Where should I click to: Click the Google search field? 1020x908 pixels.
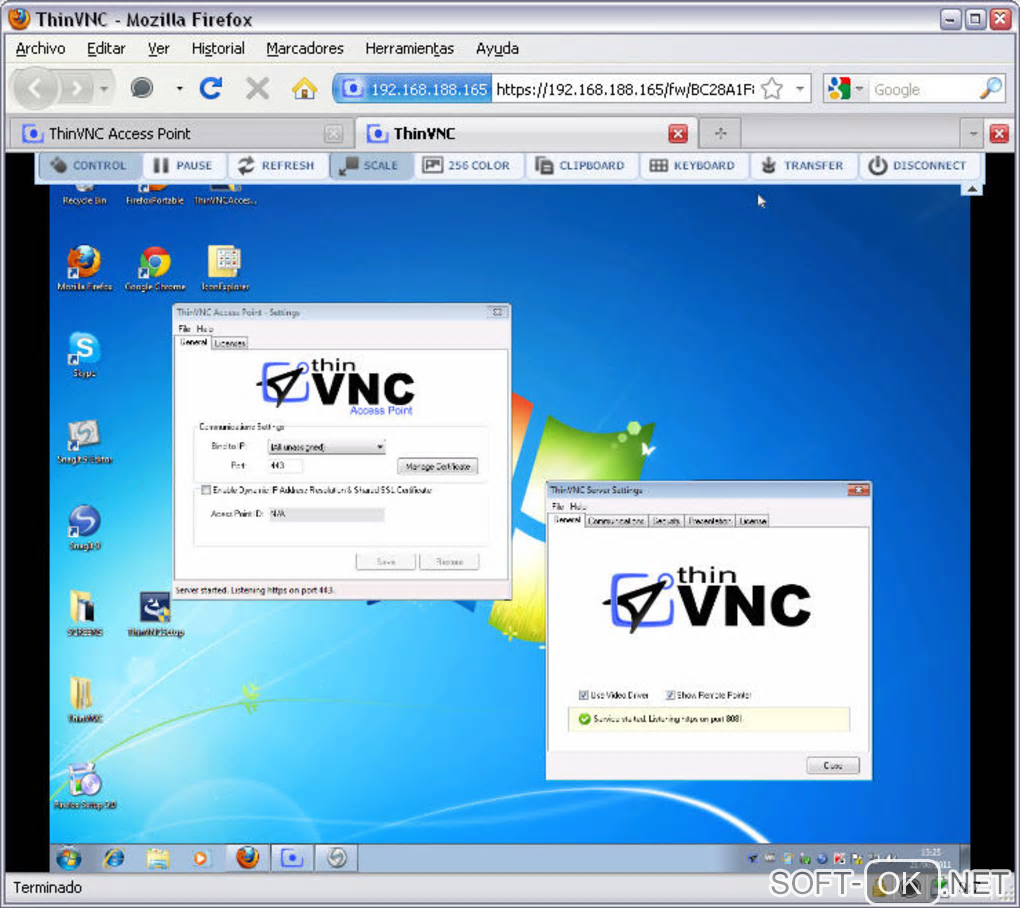tap(924, 89)
